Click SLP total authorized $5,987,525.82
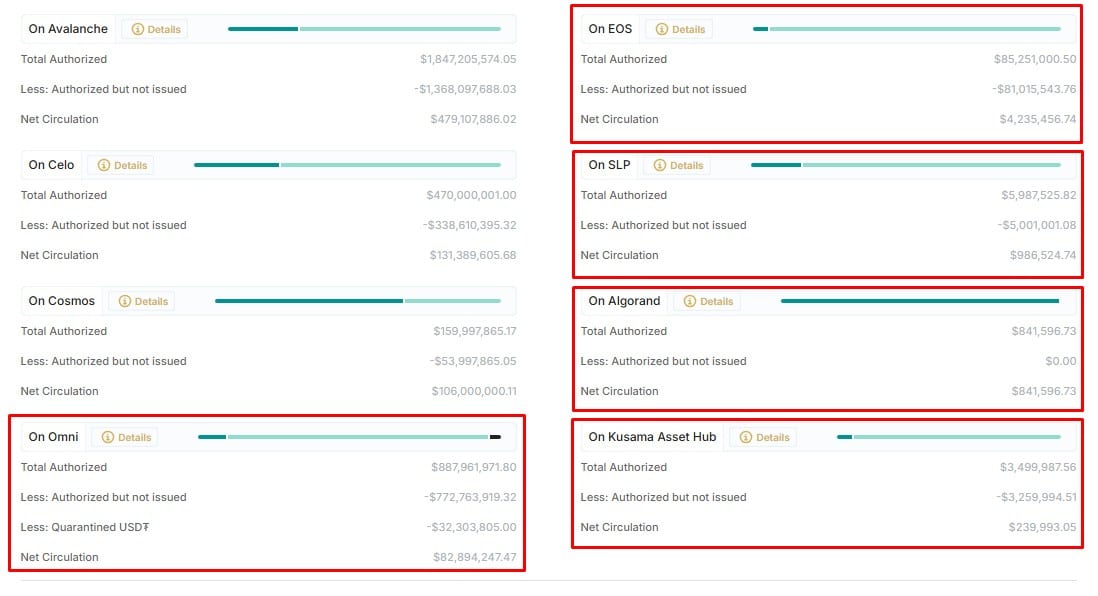This screenshot has height=596, width=1098. 1038,195
